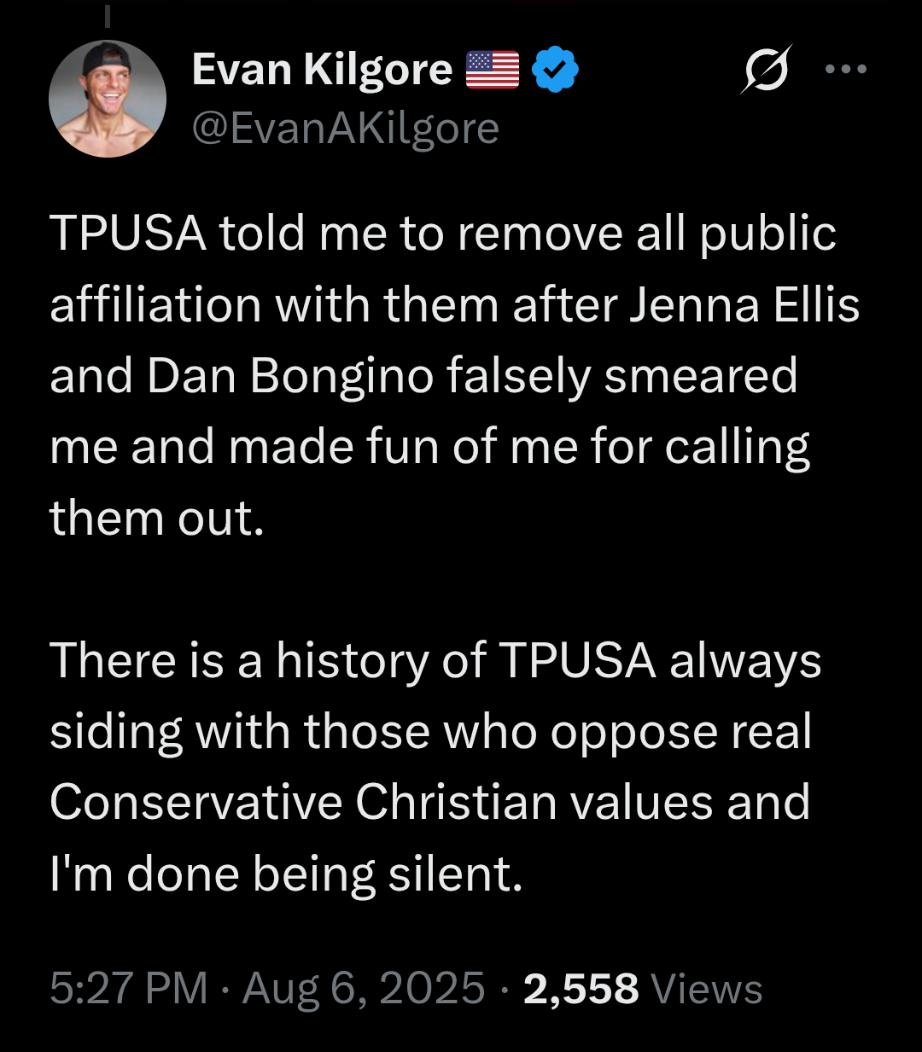Open the @EvanAKilgore handle link
Viewport: 922px width, 1052px height.
coord(344,128)
